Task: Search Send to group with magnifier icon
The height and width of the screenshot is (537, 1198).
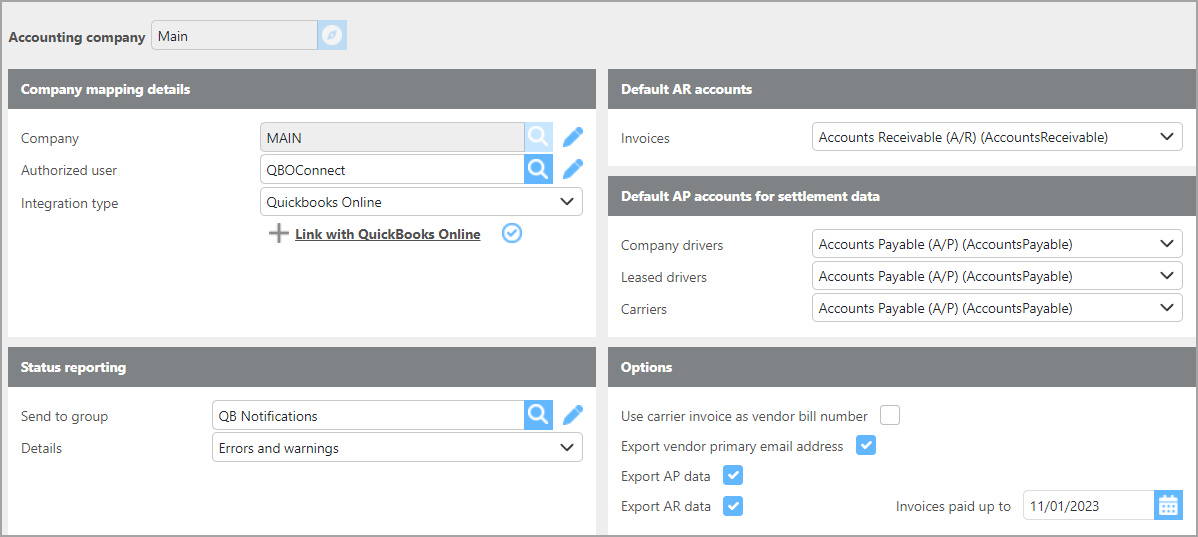Action: (538, 415)
